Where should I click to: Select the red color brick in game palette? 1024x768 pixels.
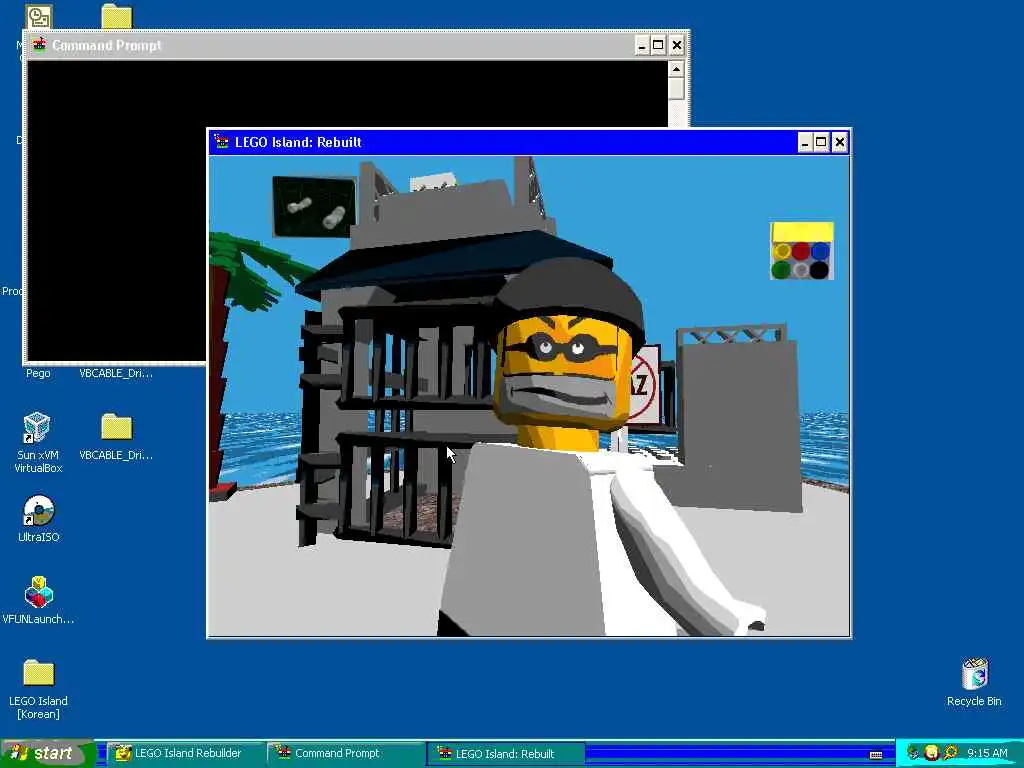click(801, 251)
